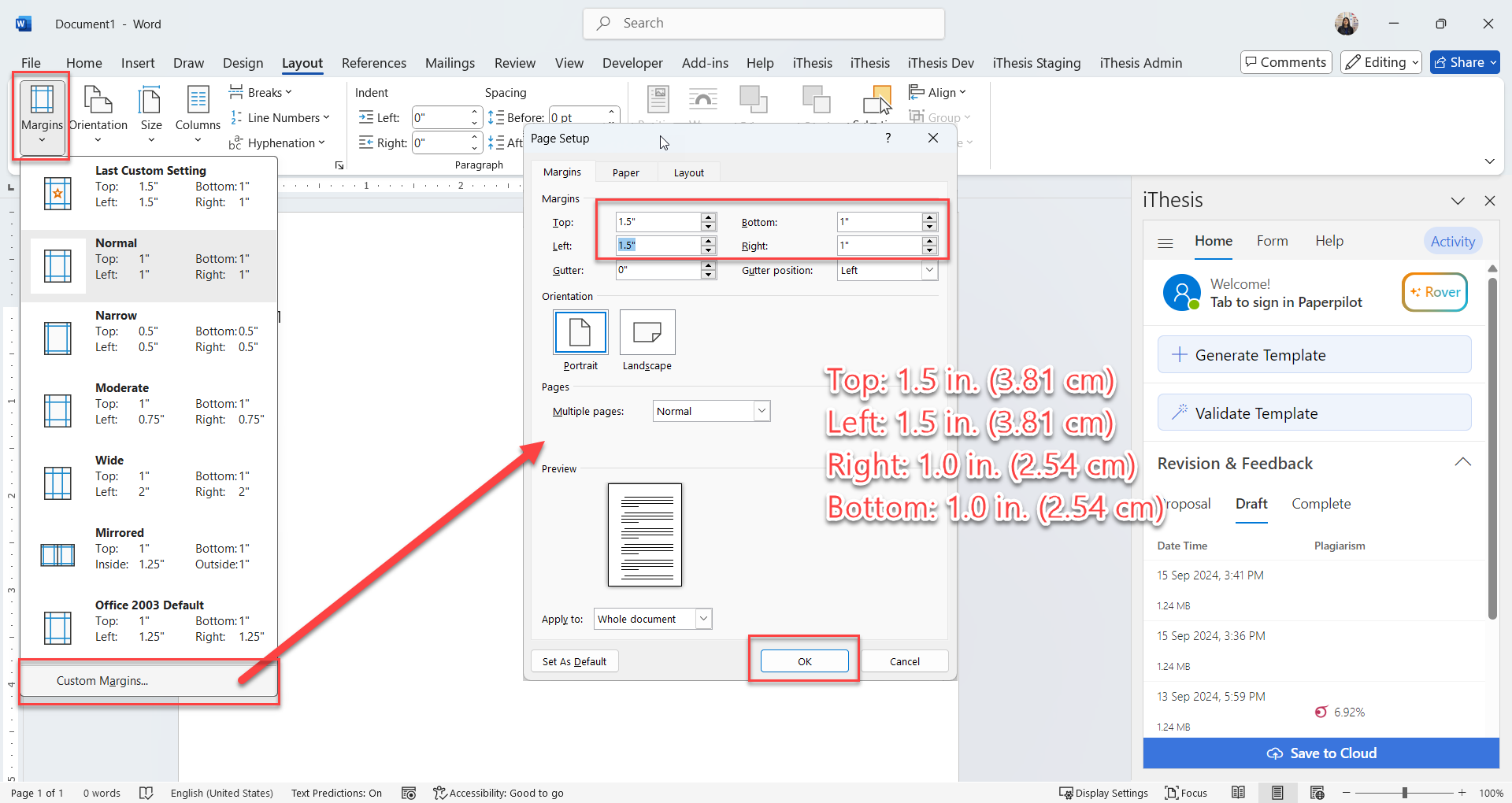The height and width of the screenshot is (803, 1512).
Task: Click the Share button
Action: [x=1465, y=62]
